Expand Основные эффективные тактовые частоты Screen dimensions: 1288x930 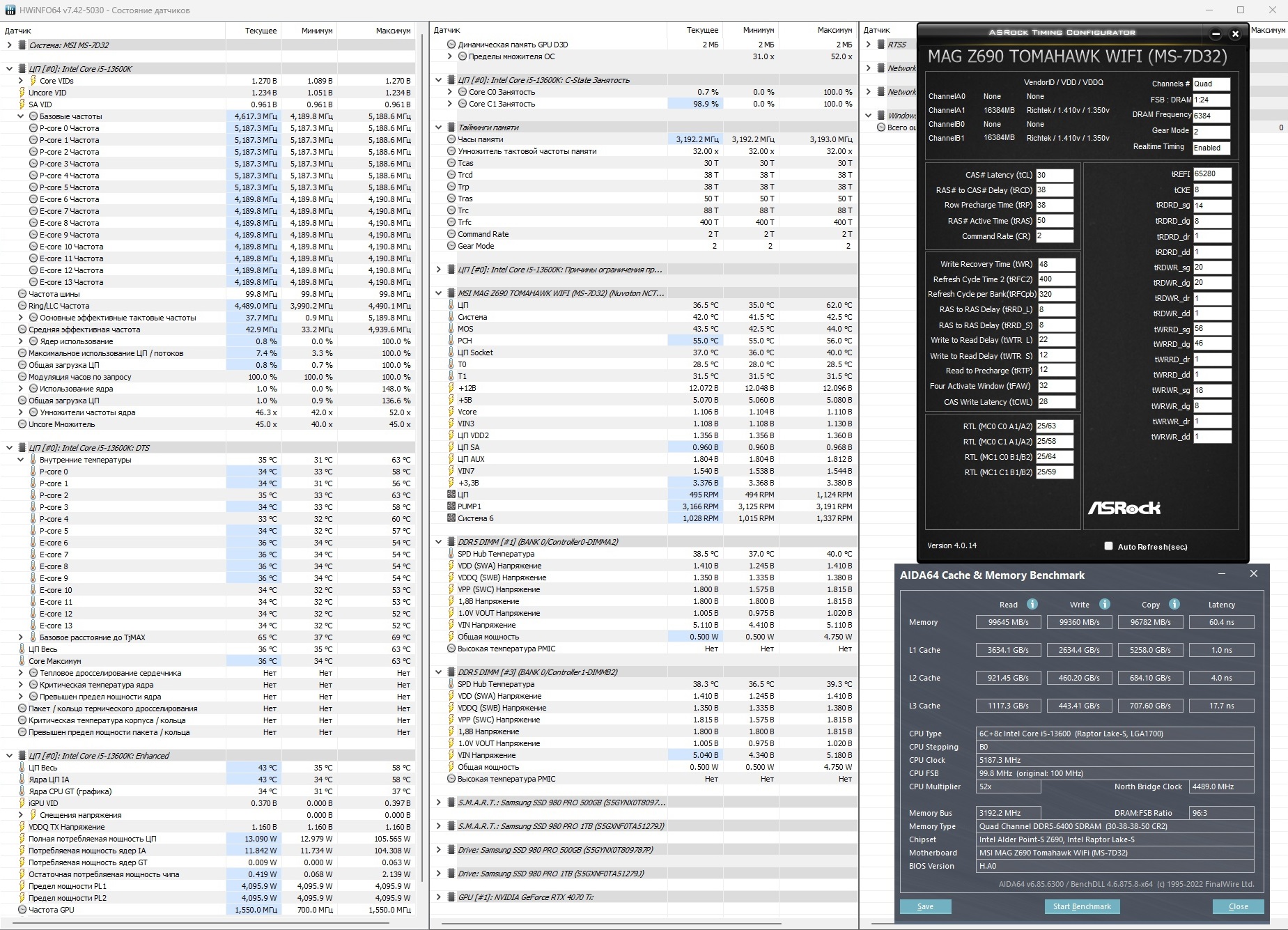click(20, 318)
